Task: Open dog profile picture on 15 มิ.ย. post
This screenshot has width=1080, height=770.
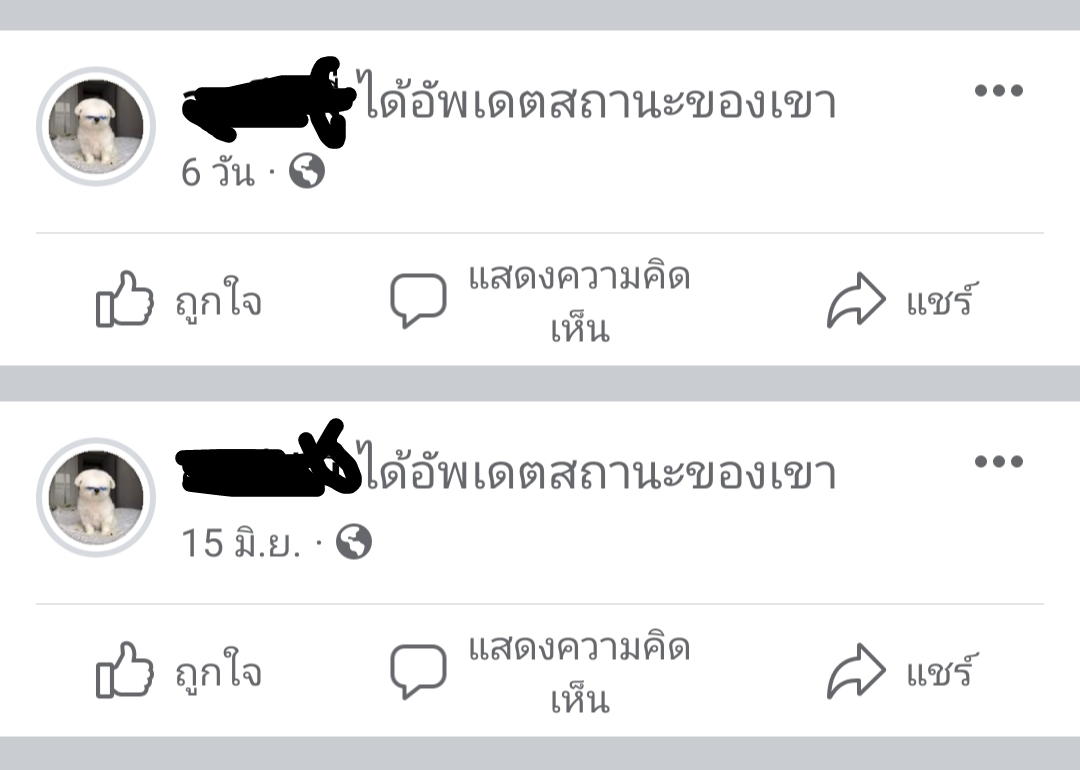Action: pos(96,497)
